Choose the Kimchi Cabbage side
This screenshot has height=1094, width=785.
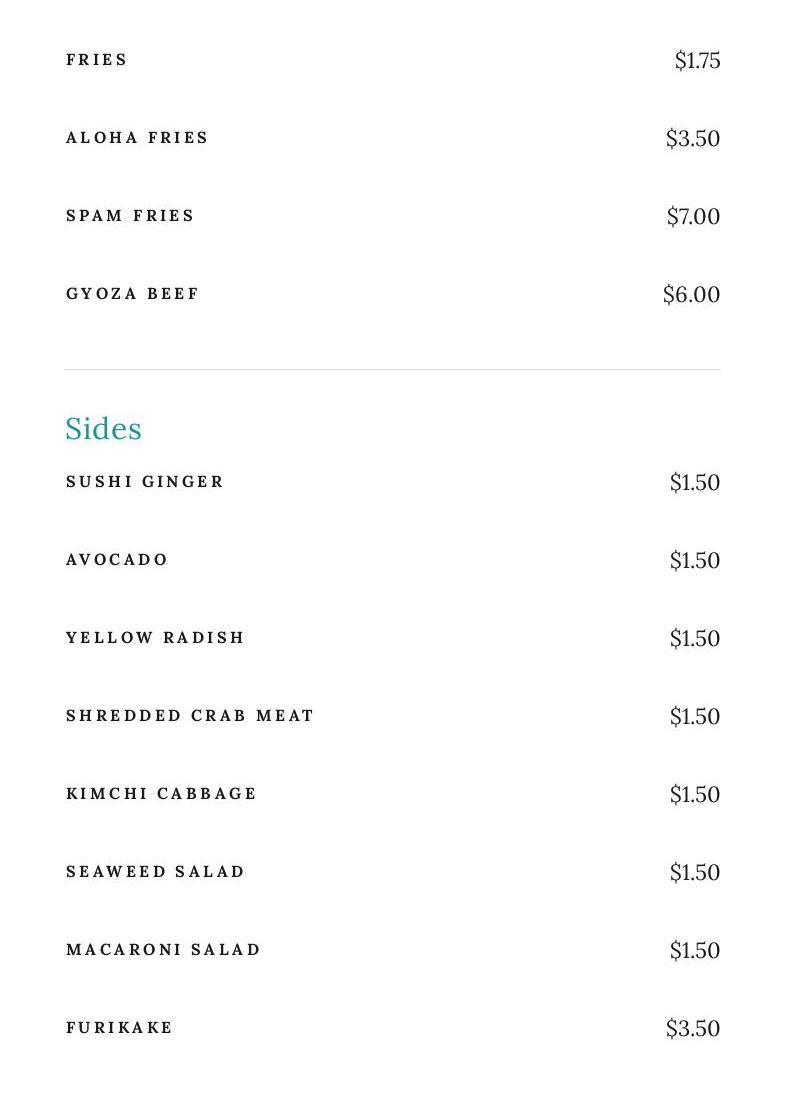coord(161,794)
